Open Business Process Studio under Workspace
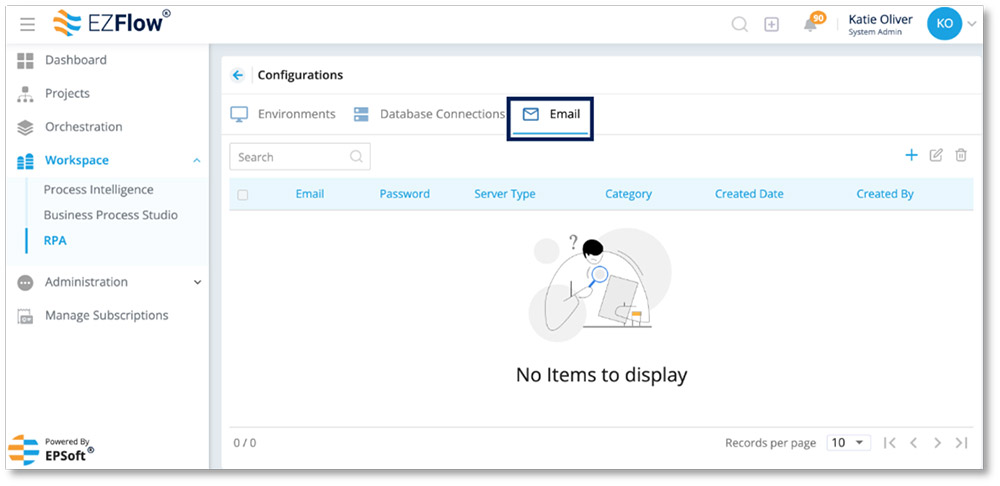The image size is (1000, 486). pos(110,215)
